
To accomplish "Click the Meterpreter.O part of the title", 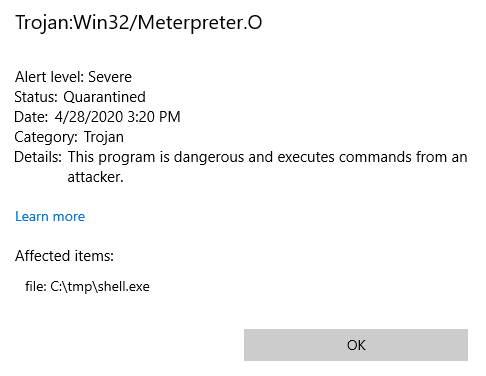I will coord(200,23).
